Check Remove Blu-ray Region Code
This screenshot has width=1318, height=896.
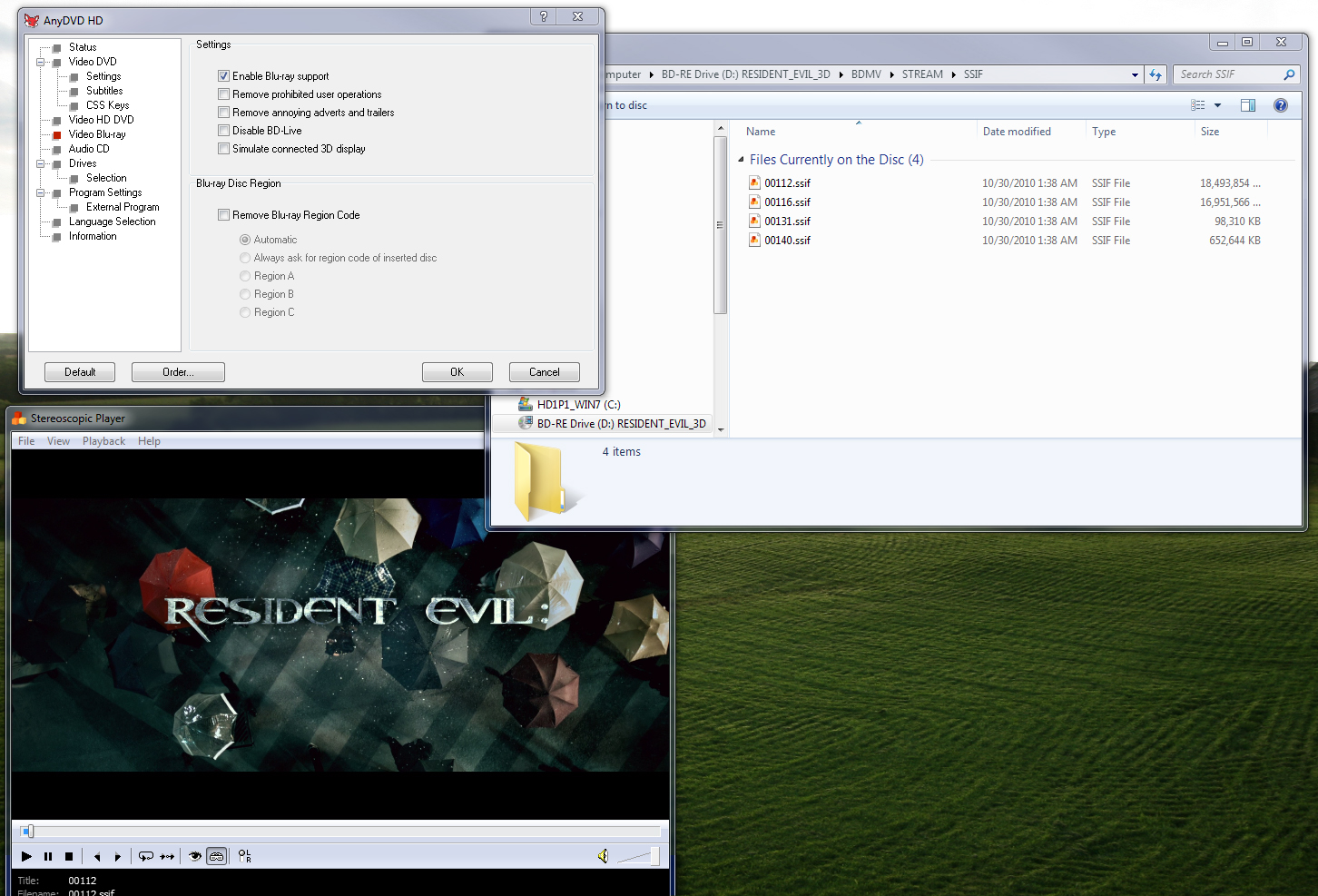(x=223, y=215)
